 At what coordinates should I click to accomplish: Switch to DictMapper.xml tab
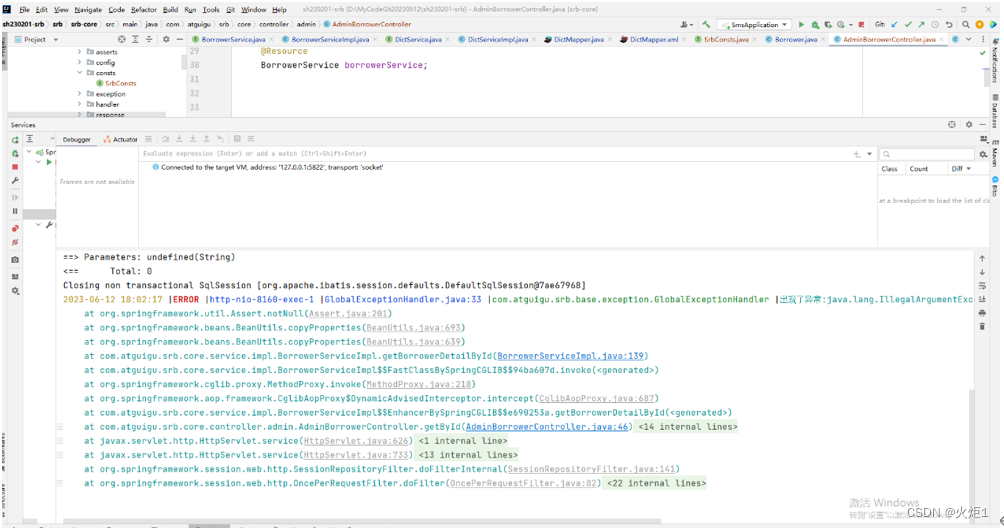coord(653,40)
